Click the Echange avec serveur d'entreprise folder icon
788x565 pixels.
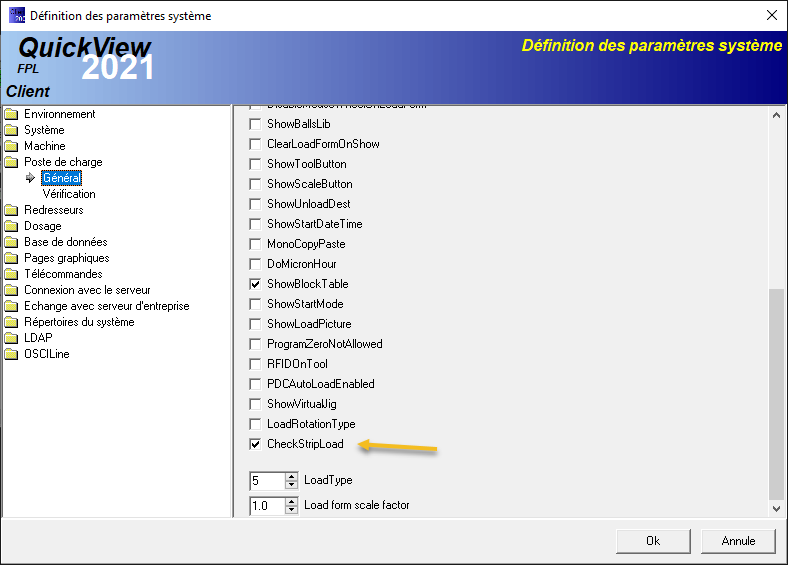pos(11,306)
